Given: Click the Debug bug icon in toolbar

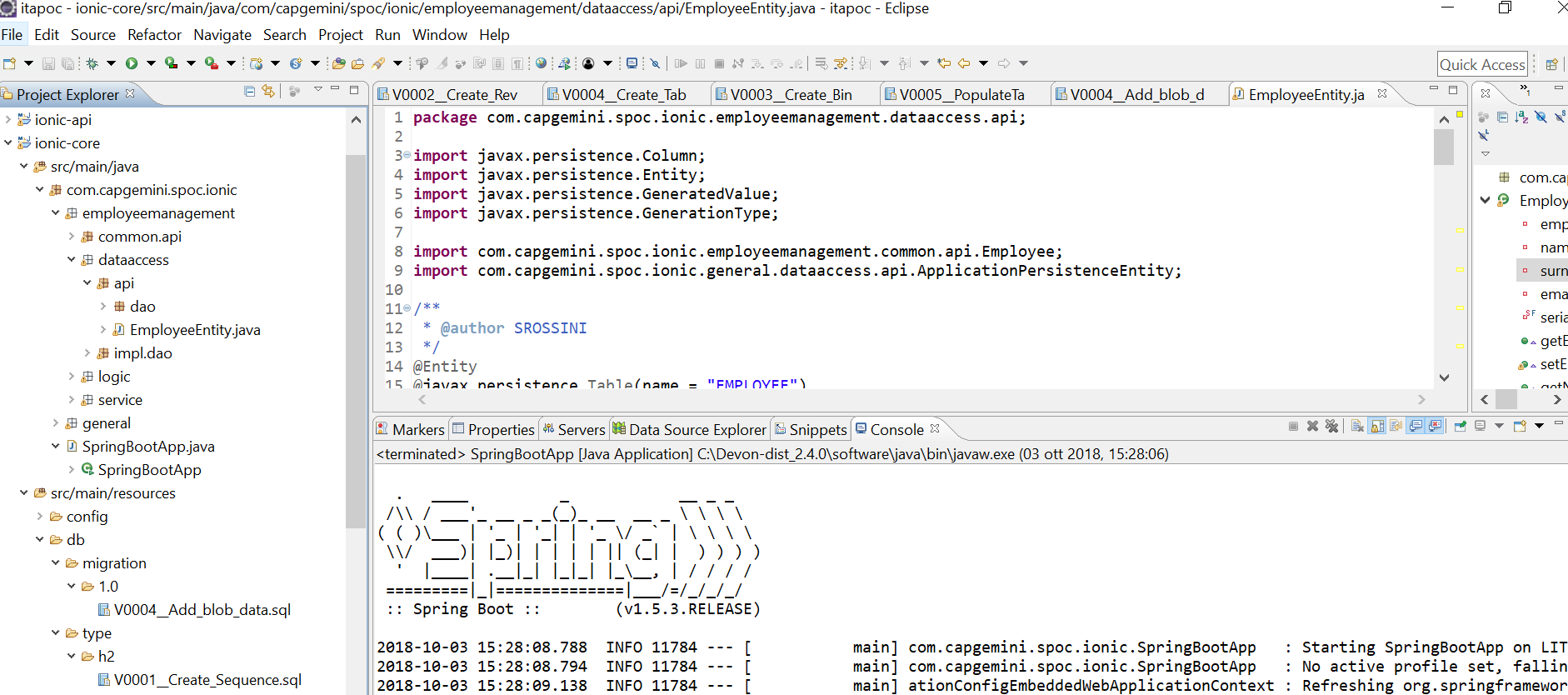Looking at the screenshot, I should coord(92,63).
